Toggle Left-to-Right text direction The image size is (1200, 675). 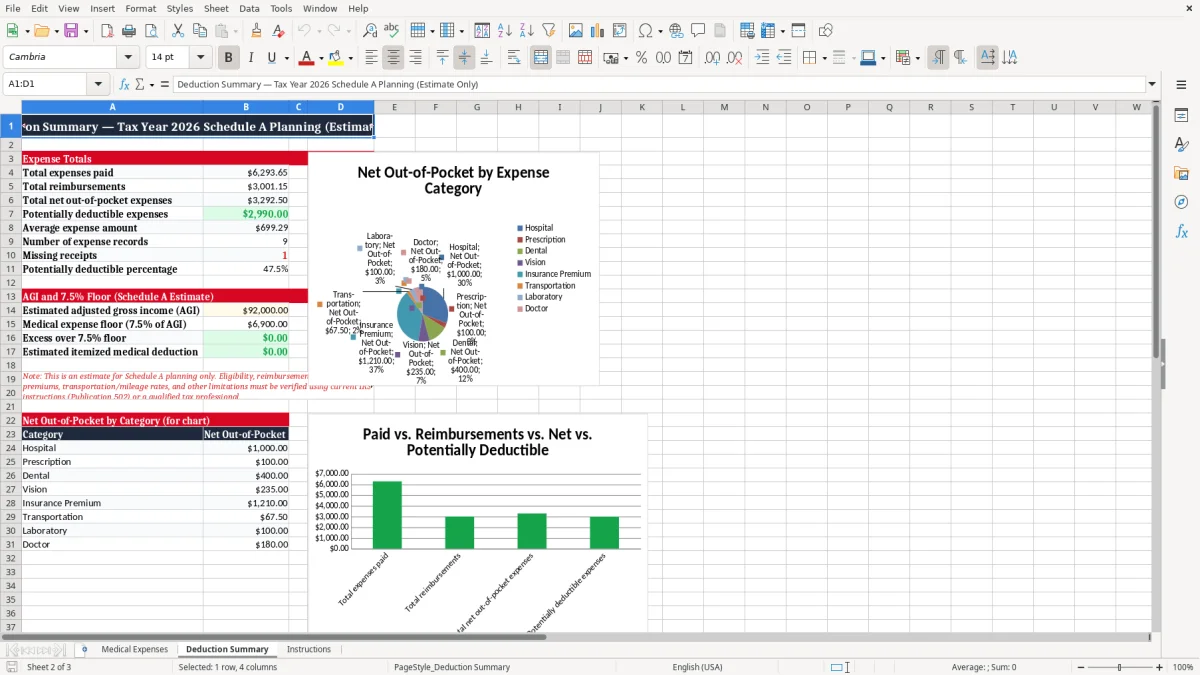(938, 58)
